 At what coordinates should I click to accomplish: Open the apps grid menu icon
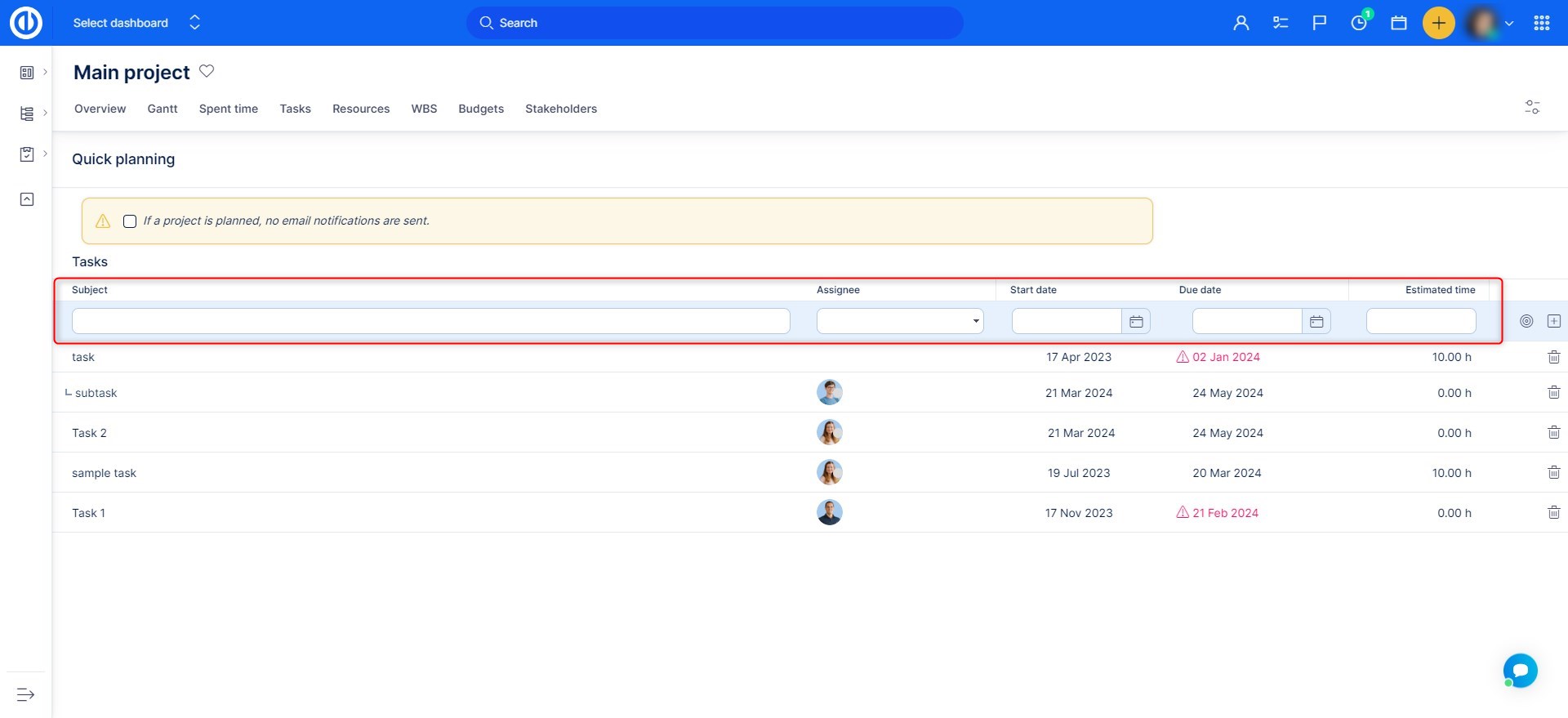point(1542,23)
